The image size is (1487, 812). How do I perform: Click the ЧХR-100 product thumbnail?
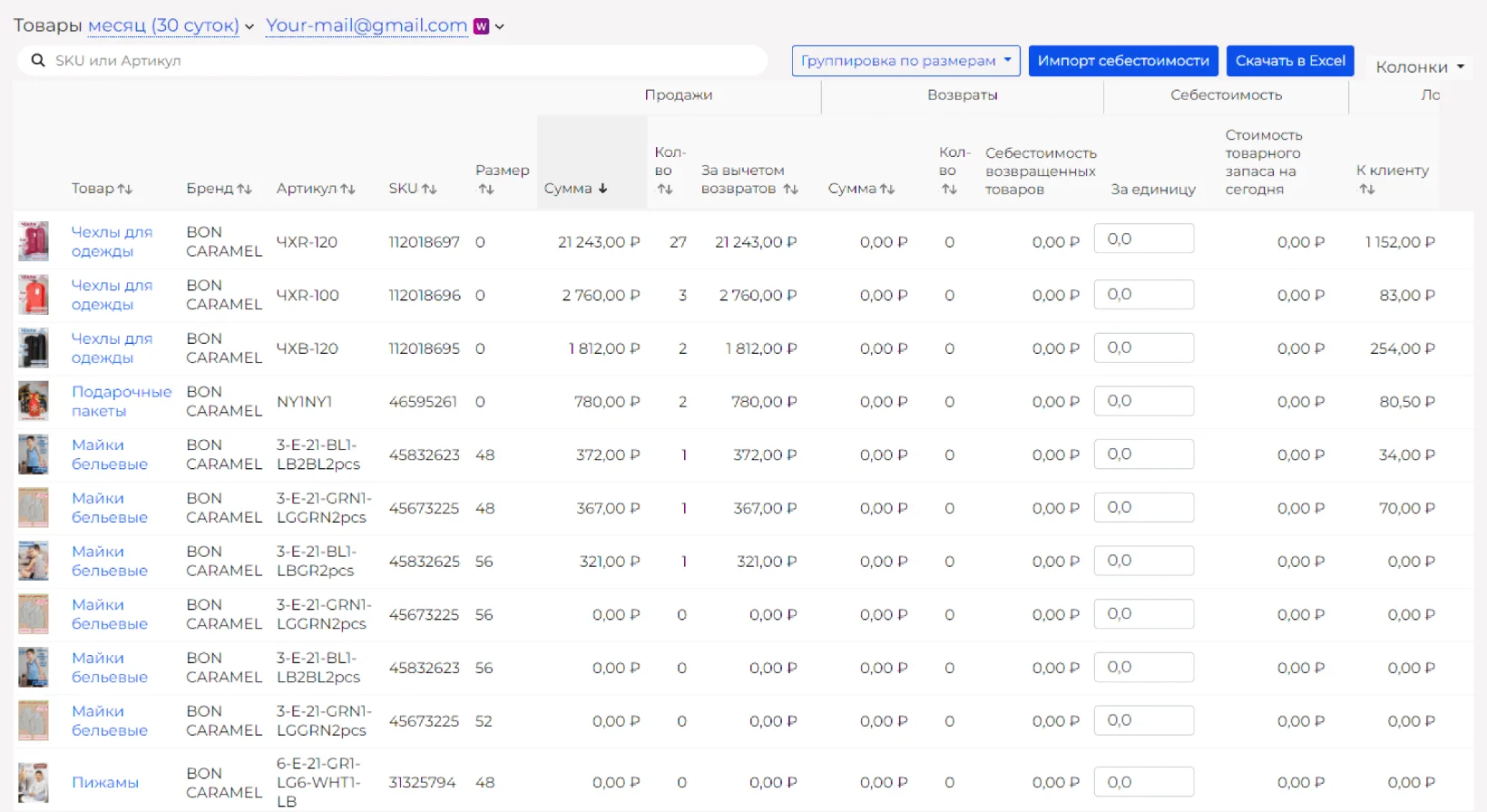tap(34, 296)
